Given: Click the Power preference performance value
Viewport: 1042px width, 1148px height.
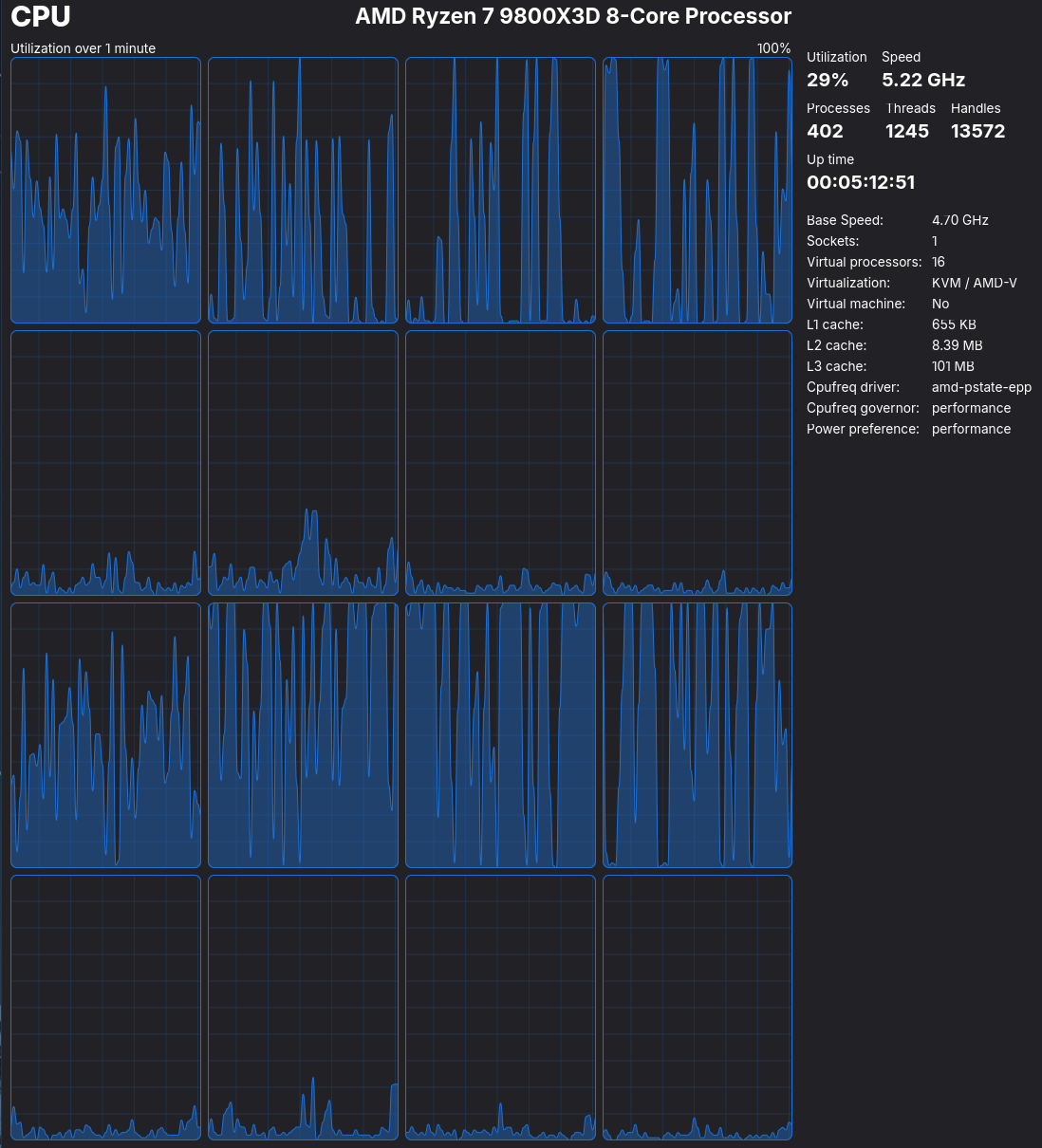Looking at the screenshot, I should click(x=971, y=429).
